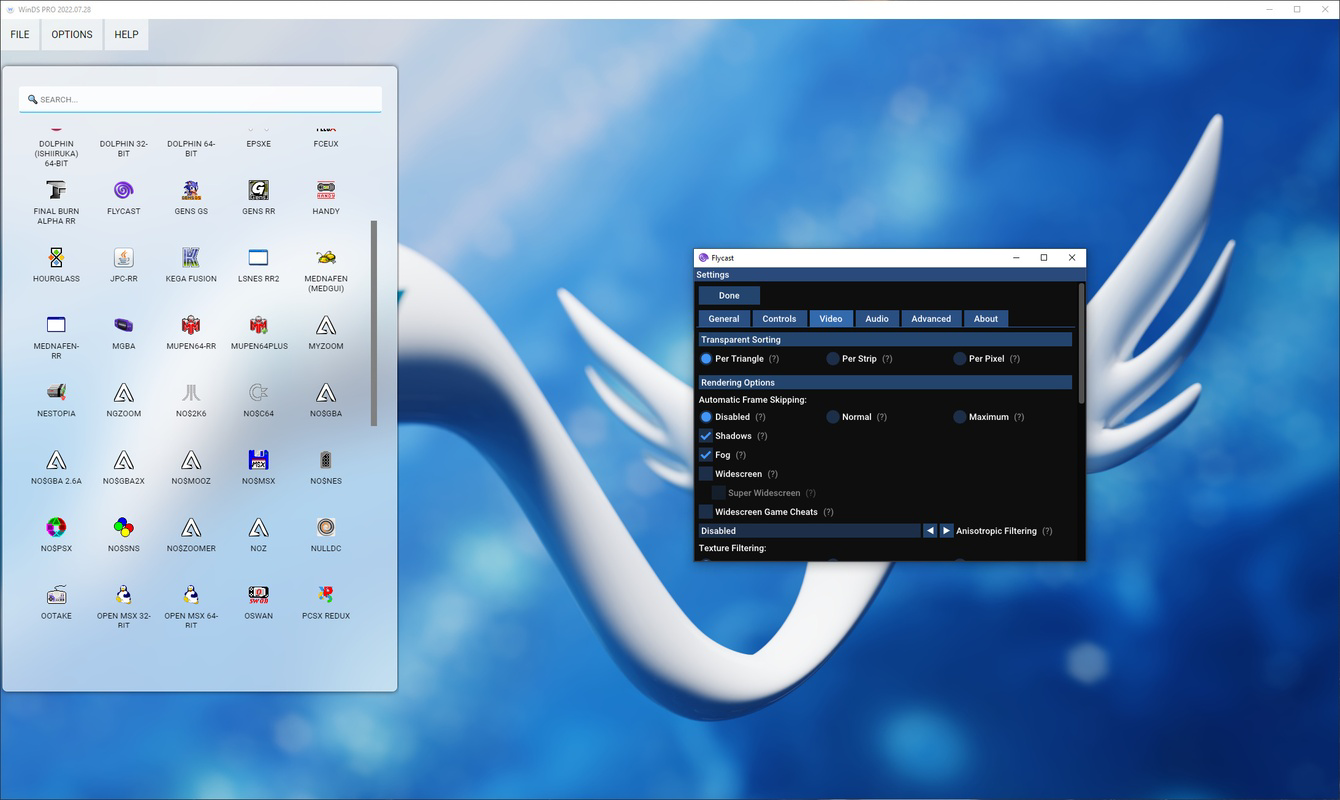
Task: Open the JPC-RR Java icon
Action: [x=123, y=257]
